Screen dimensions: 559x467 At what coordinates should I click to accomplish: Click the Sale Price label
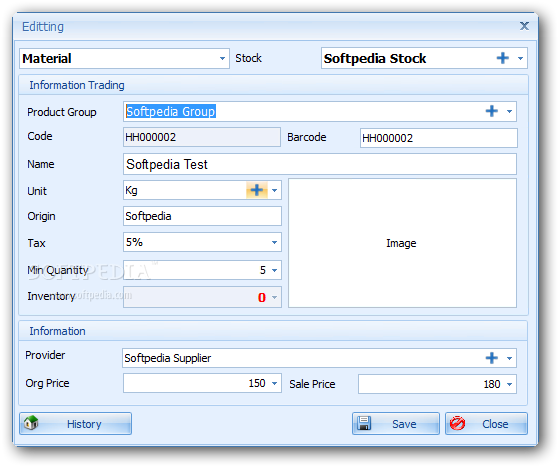312,384
